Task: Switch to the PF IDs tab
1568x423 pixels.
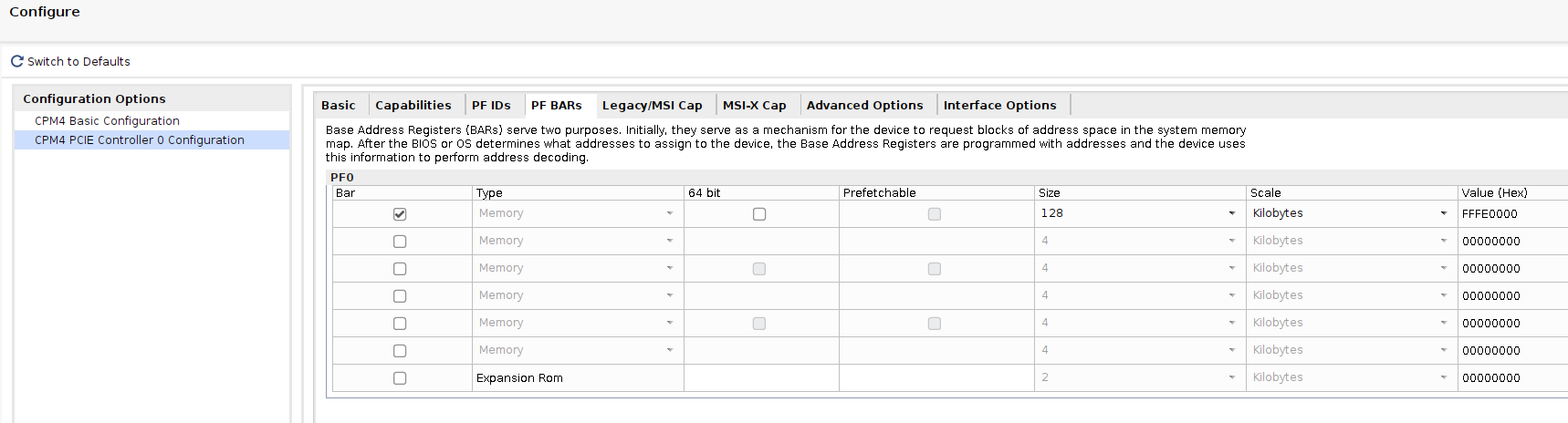Action: point(491,106)
